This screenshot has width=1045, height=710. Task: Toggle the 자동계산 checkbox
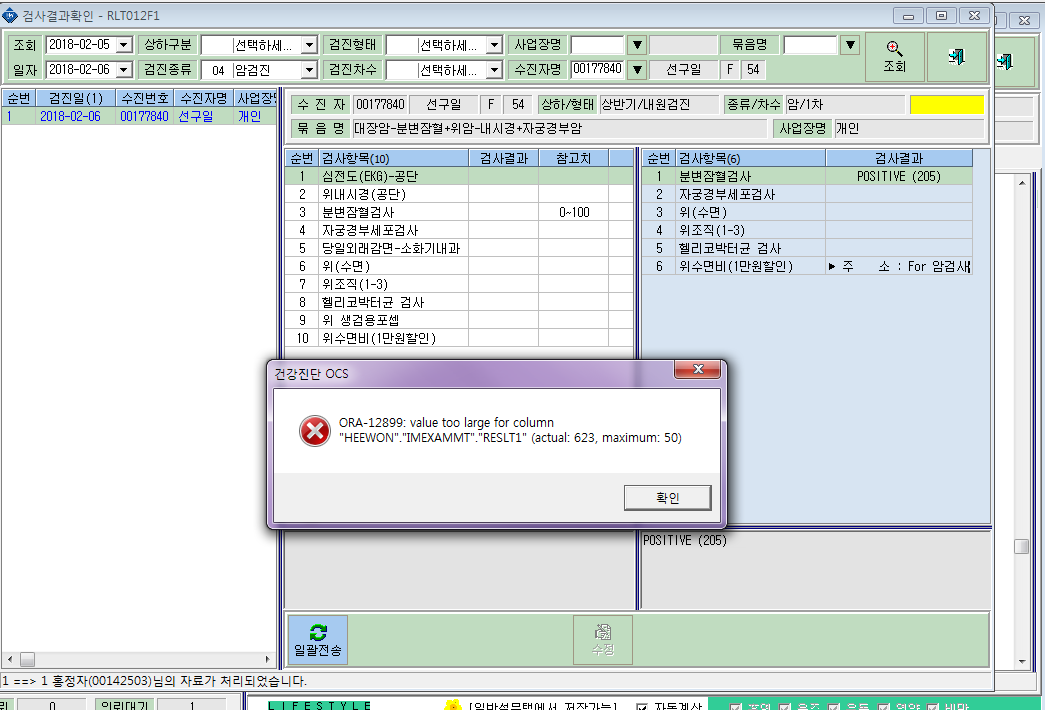641,707
